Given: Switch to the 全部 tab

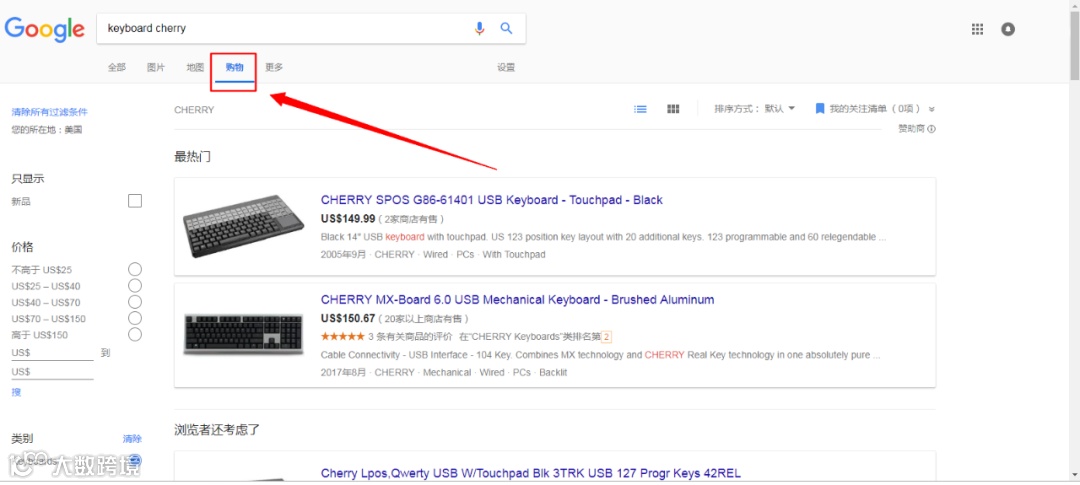Looking at the screenshot, I should 116,68.
